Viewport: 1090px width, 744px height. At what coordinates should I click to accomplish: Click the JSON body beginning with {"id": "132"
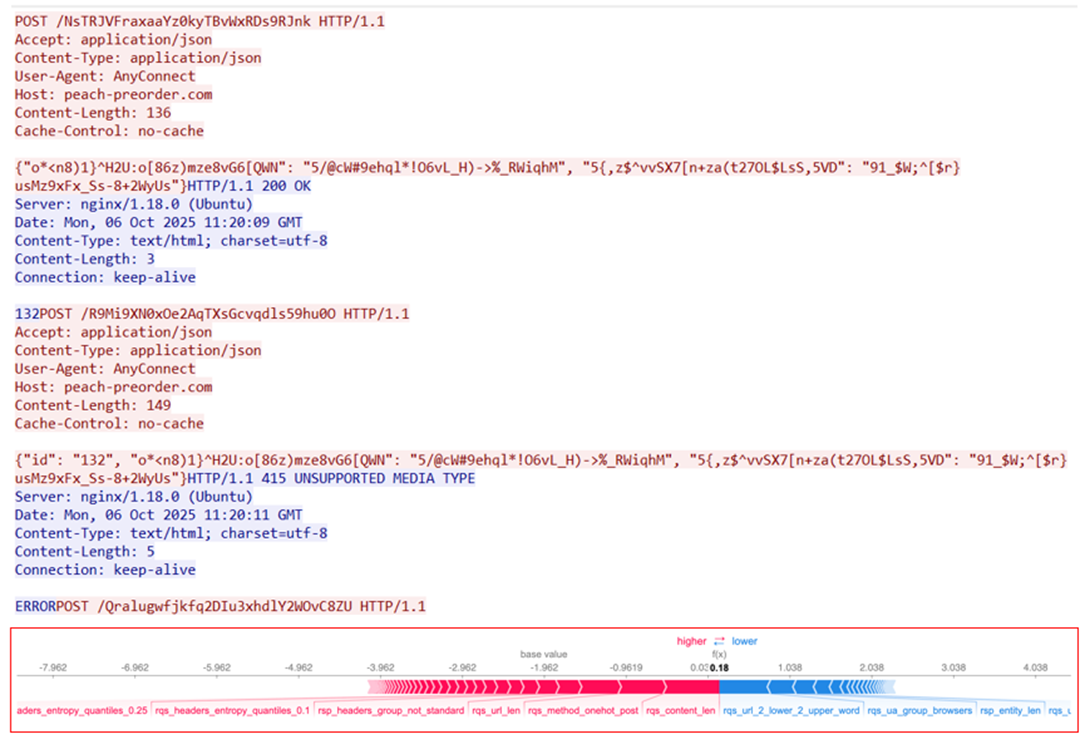coord(541,469)
